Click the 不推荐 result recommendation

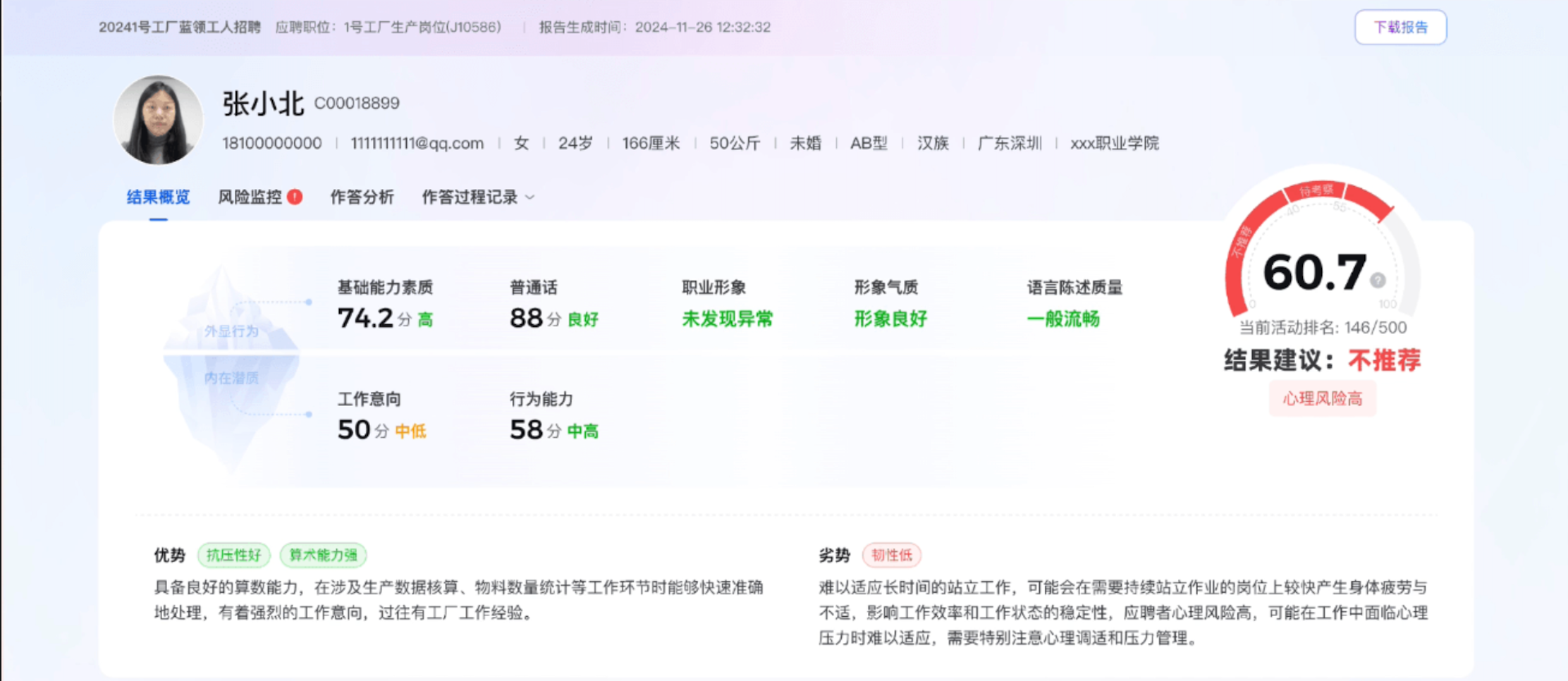click(1384, 360)
